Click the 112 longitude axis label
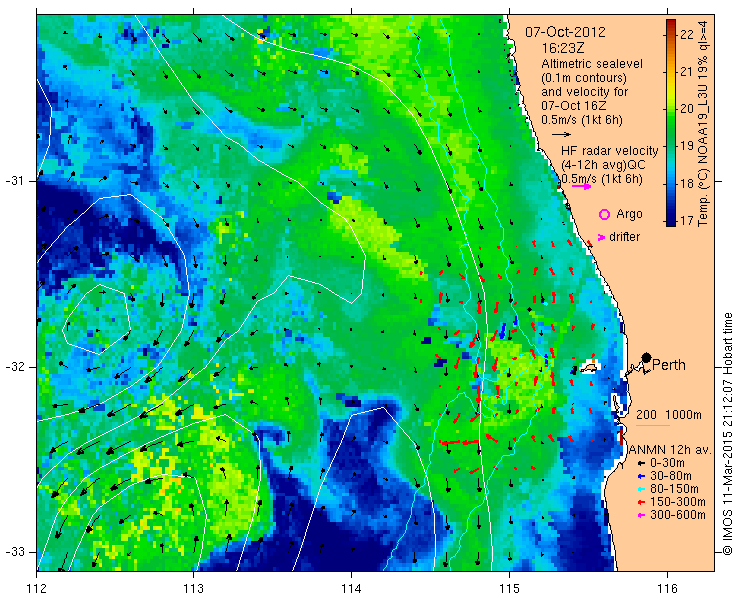This screenshot has height=600, width=740. [x=37, y=589]
